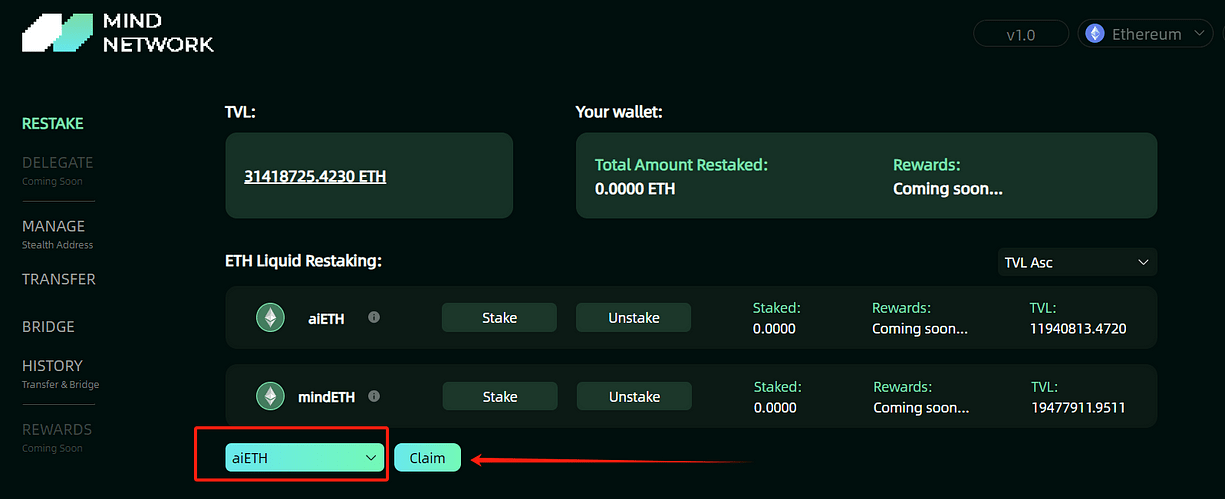
Task: Click the '0.0000 ETH' wallet amount
Action: pyautogui.click(x=635, y=188)
